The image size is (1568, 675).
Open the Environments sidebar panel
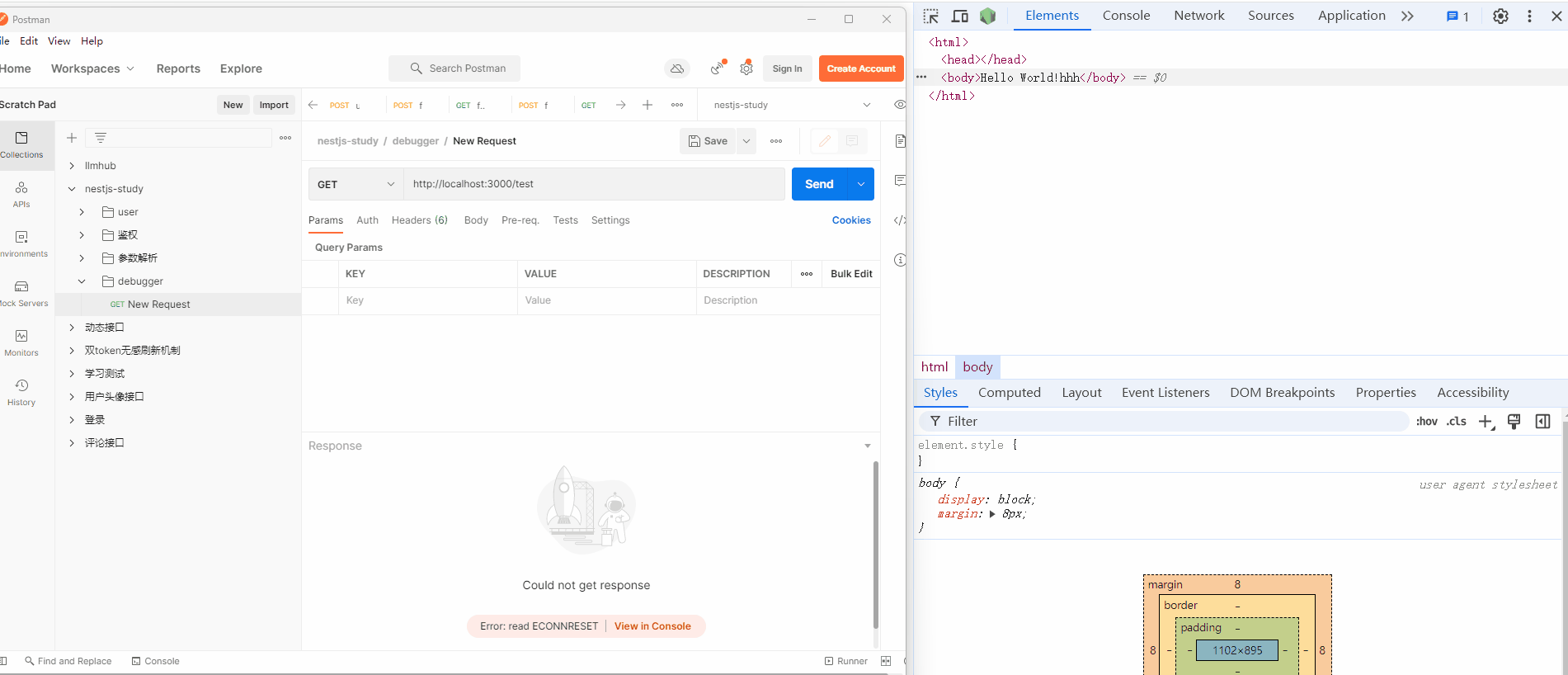(22, 244)
